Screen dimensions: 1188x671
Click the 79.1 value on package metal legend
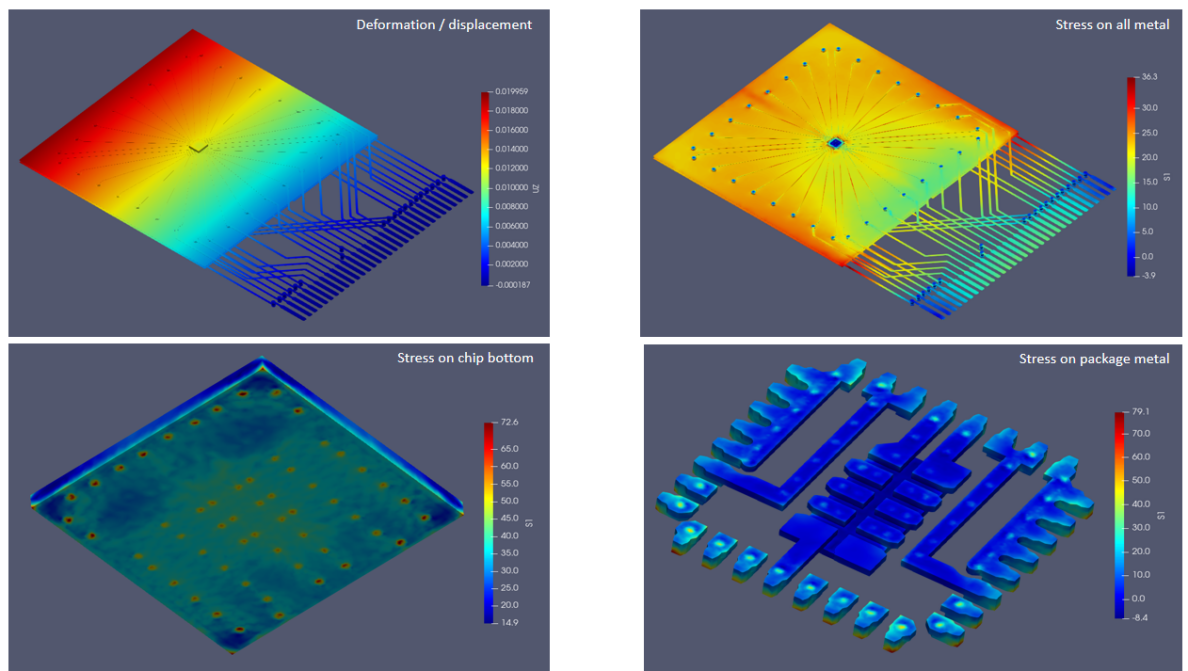coord(1141,411)
